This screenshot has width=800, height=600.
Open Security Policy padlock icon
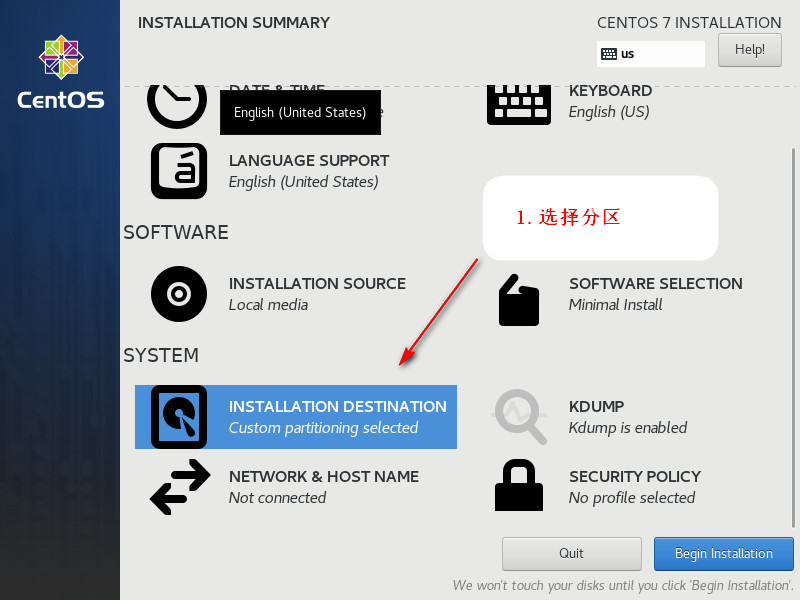pos(519,485)
